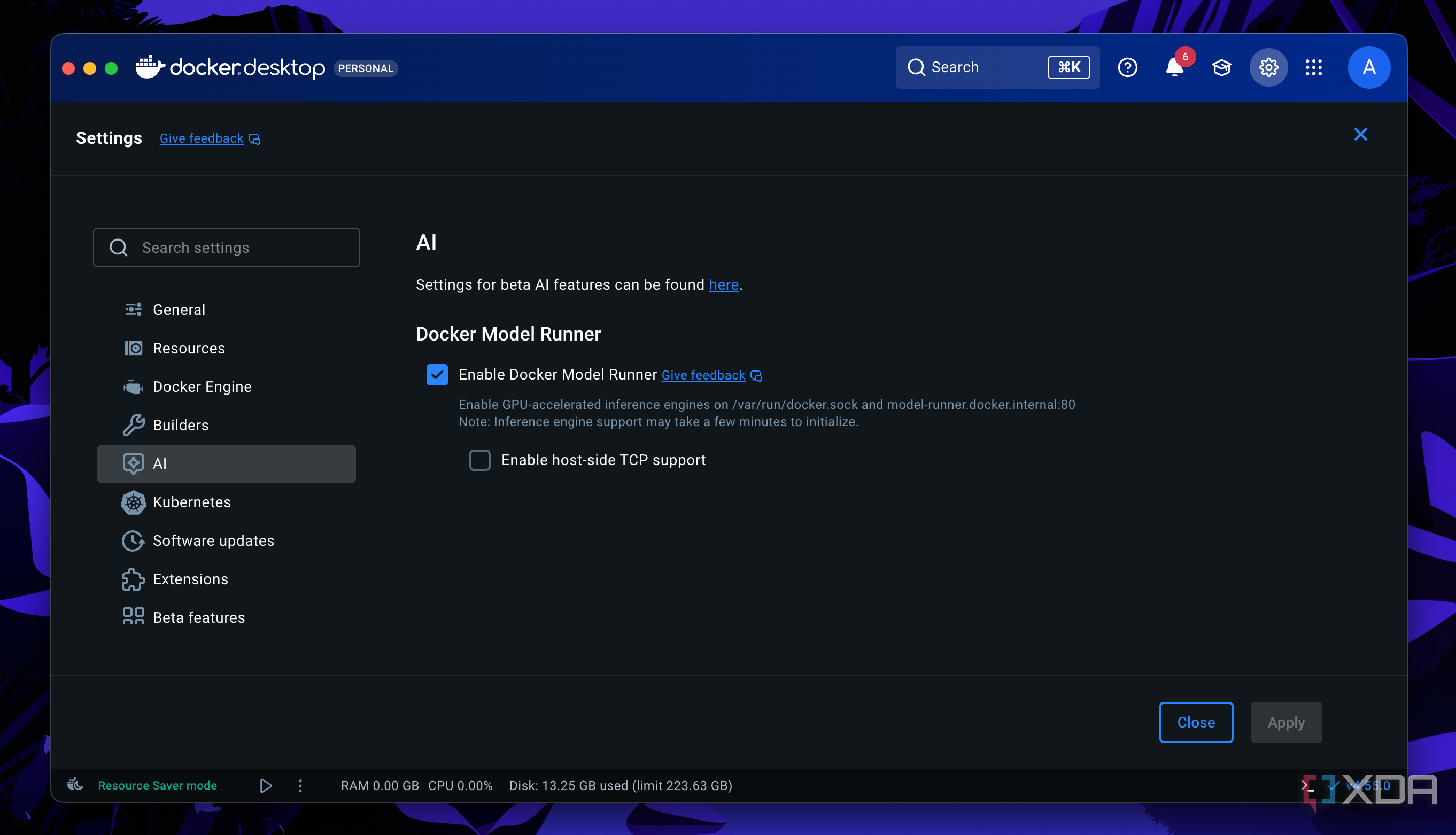The width and height of the screenshot is (1456, 835).
Task: Open the help question mark icon
Action: coord(1127,68)
